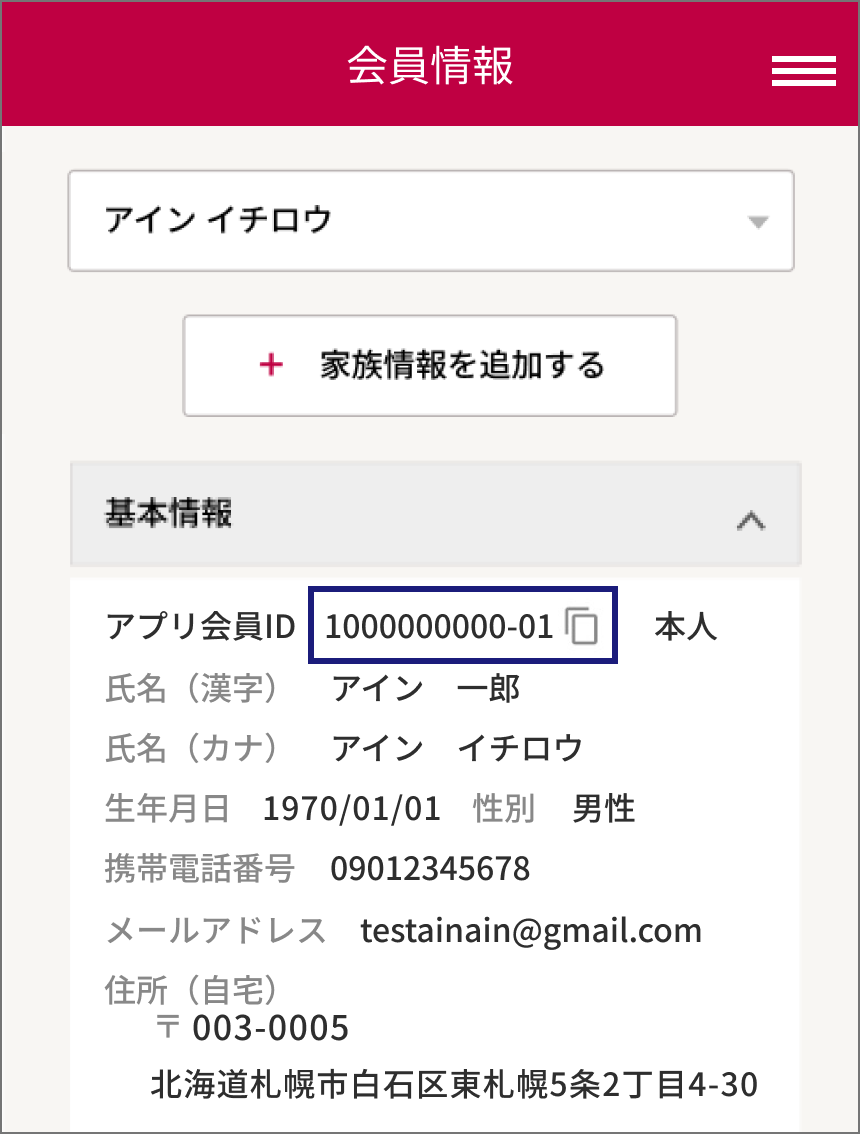Copy the app member ID with copy icon
Screen dimensions: 860x1134
582,626
